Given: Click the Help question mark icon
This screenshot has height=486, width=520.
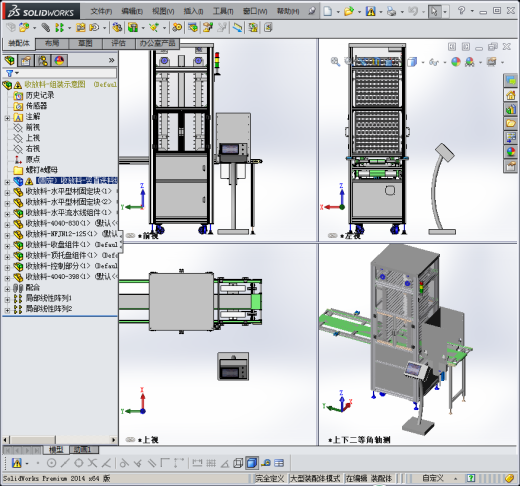Looking at the screenshot, I should pyautogui.click(x=461, y=11).
